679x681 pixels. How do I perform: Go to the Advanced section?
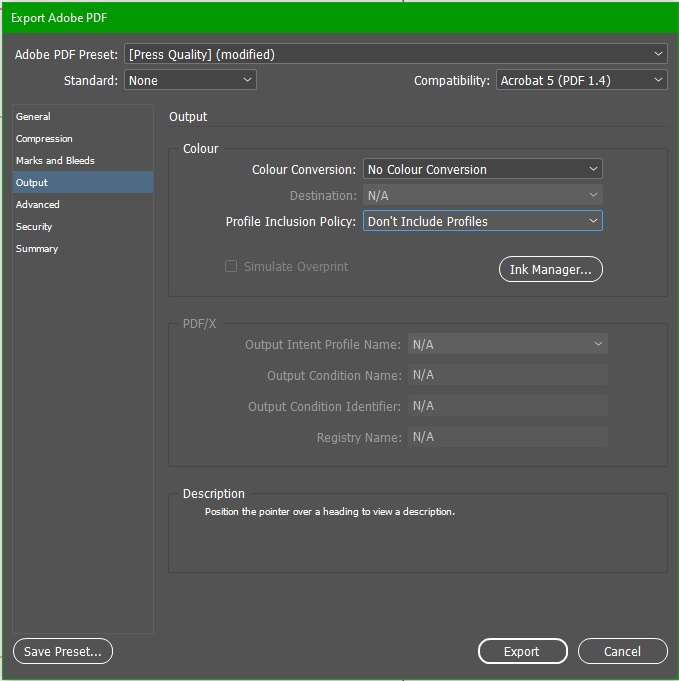[83, 205]
